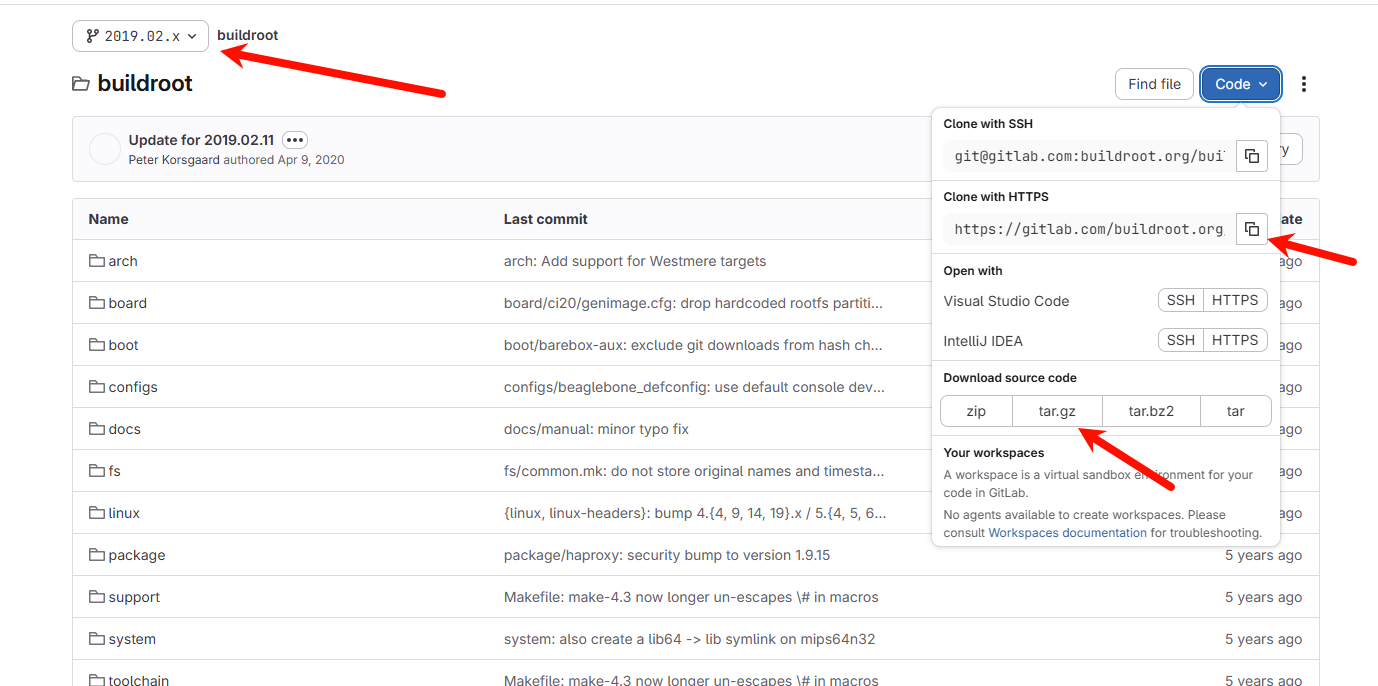The height and width of the screenshot is (686, 1378).
Task: Click the arch folder icon
Action: tap(97, 261)
